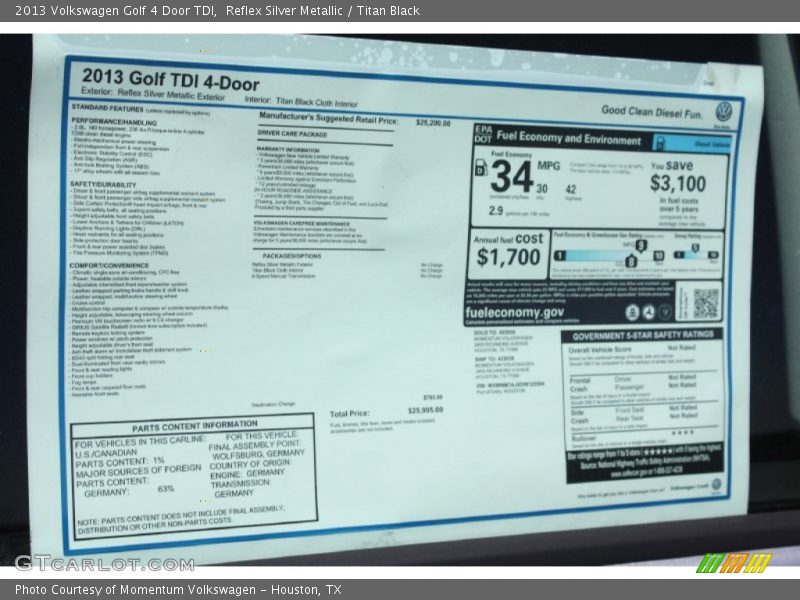800x600 pixels.
Task: Click the Volkswagen logo beside the diesel slogan
Action: point(724,111)
